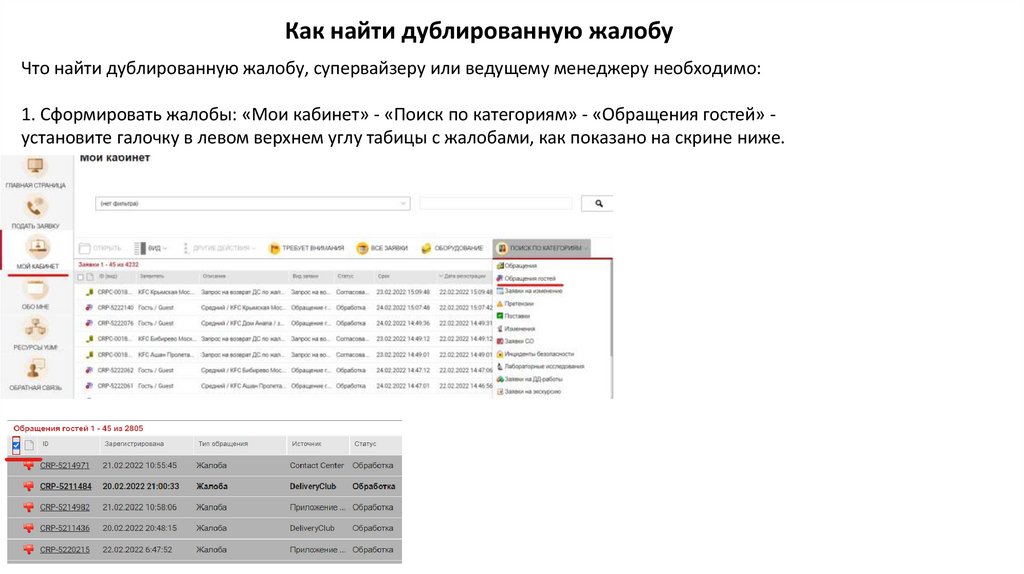1024x574 pixels.
Task: Sort by Срок column header
Action: point(383,276)
